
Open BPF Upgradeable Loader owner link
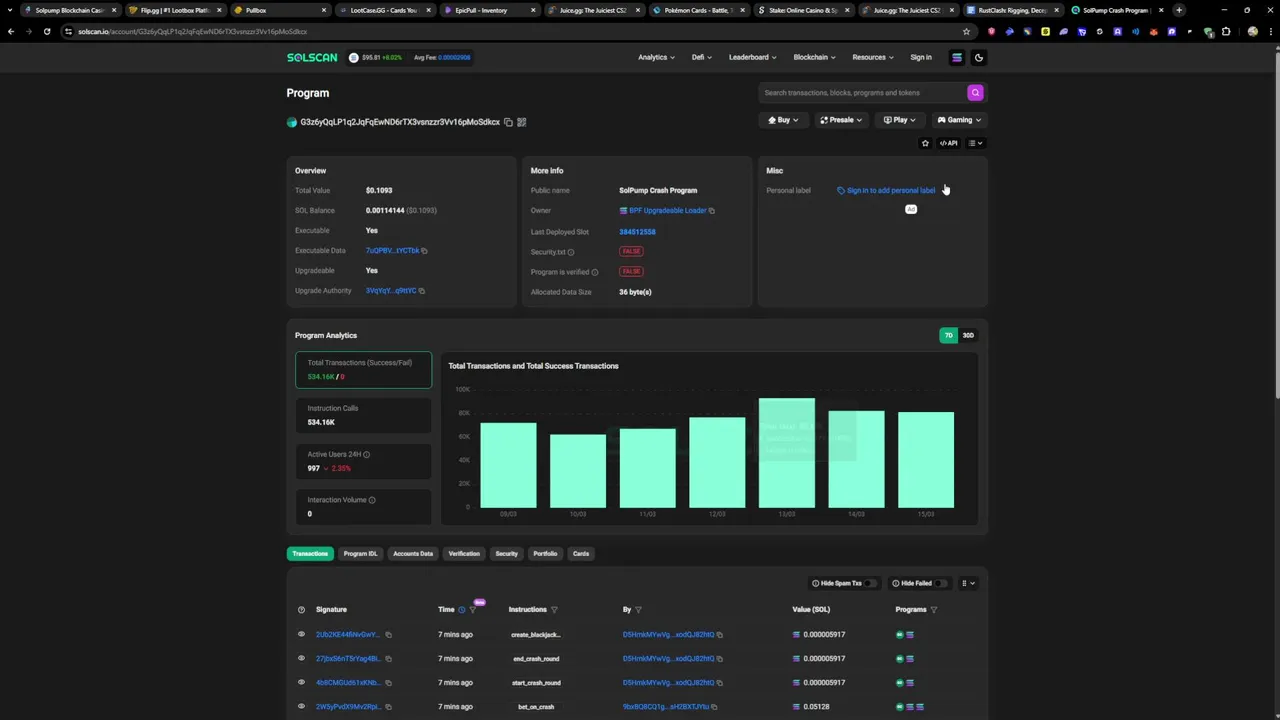pos(667,211)
